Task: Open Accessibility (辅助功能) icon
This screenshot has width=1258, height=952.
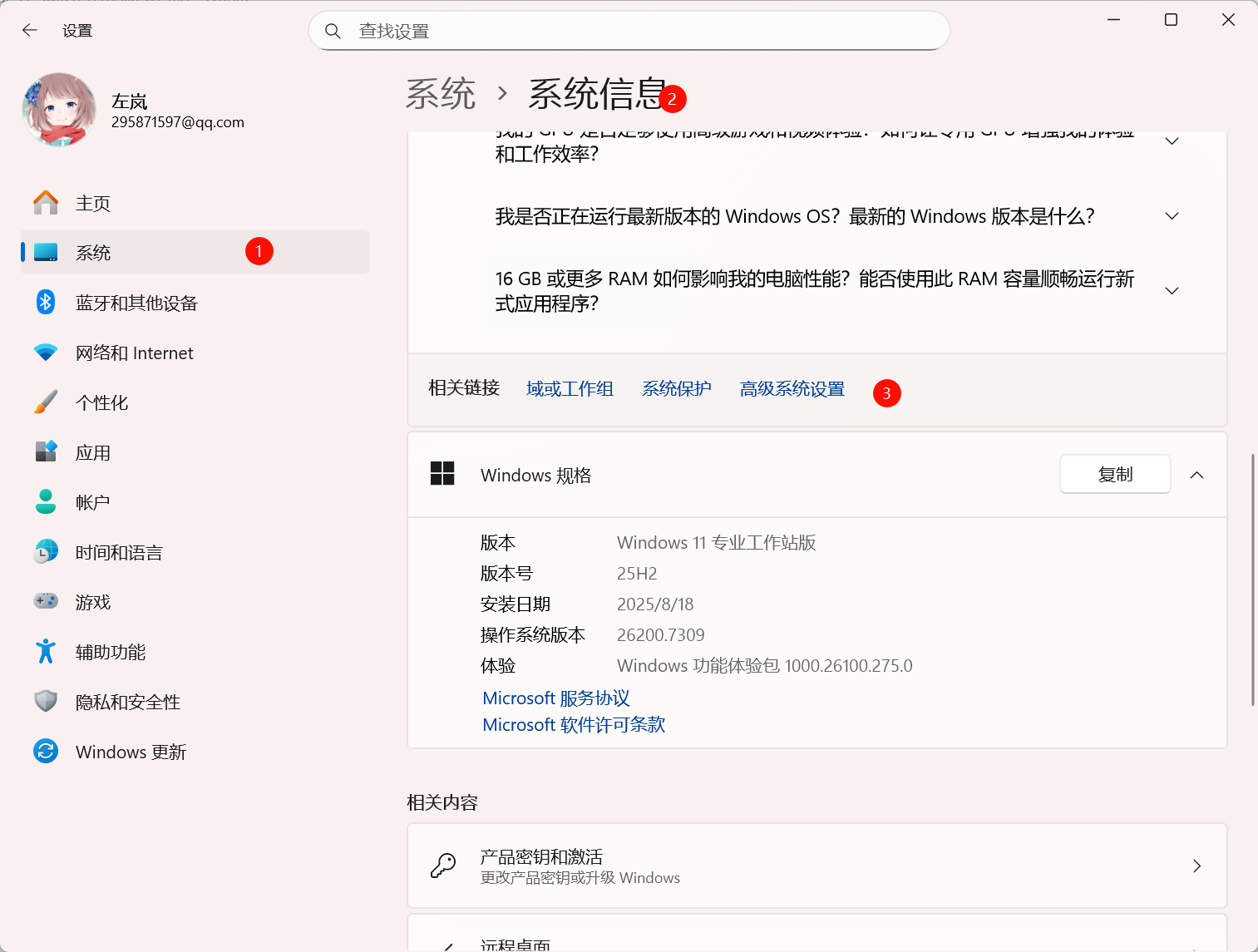Action: (x=46, y=652)
